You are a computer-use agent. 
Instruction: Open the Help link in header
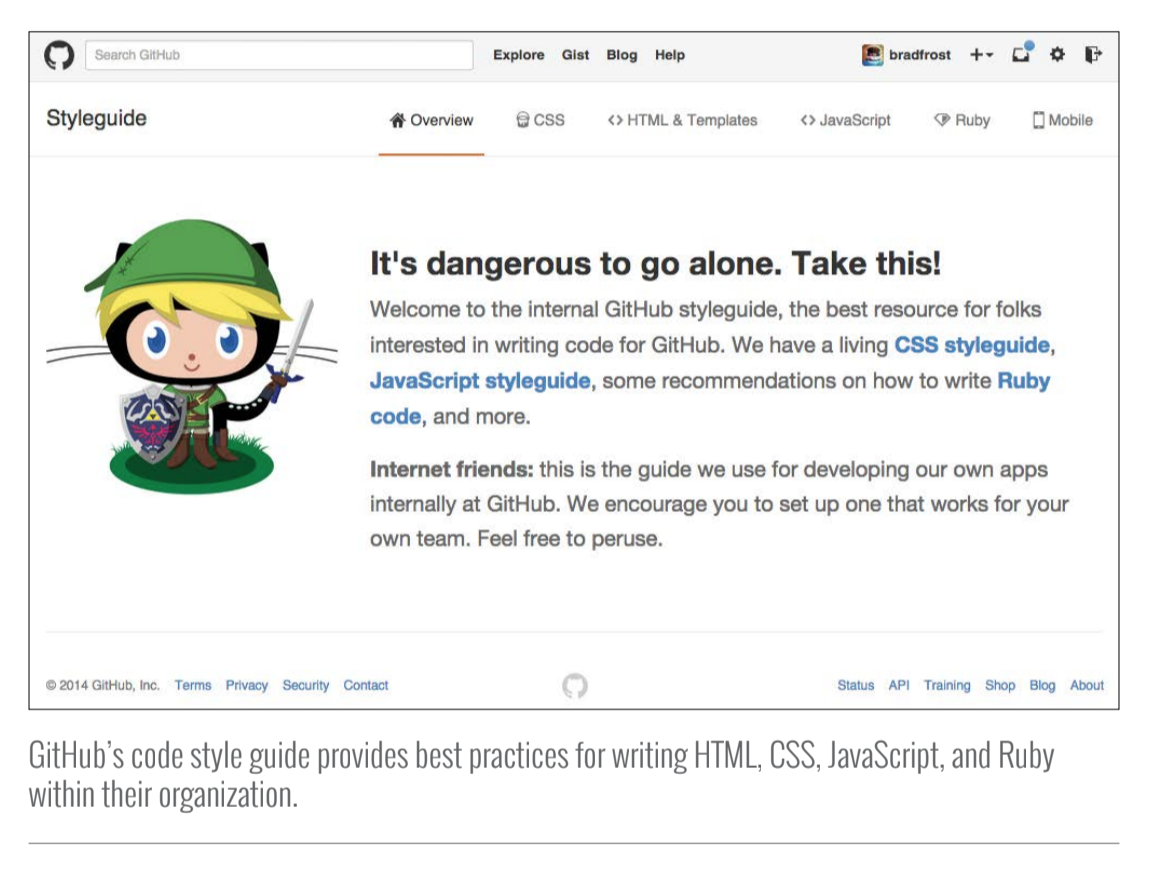(x=669, y=55)
